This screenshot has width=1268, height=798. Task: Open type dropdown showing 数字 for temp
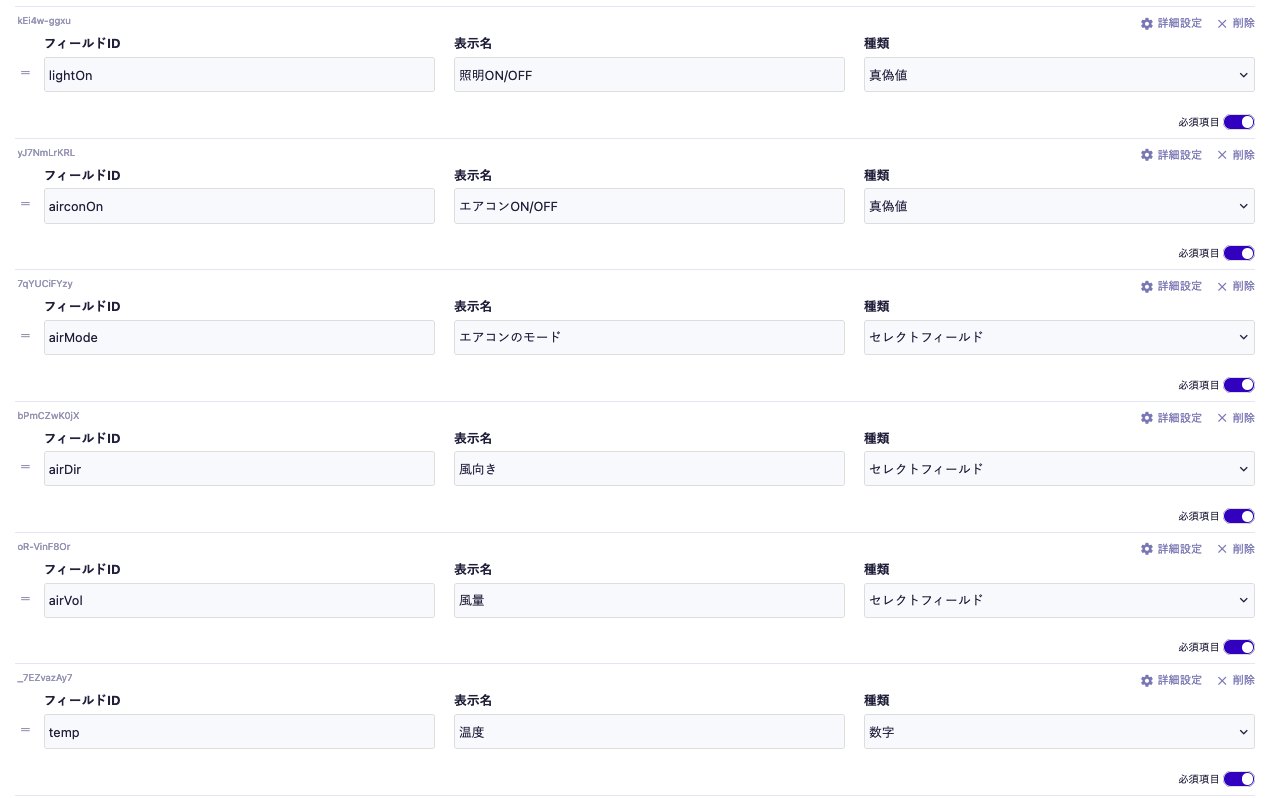click(x=1059, y=732)
